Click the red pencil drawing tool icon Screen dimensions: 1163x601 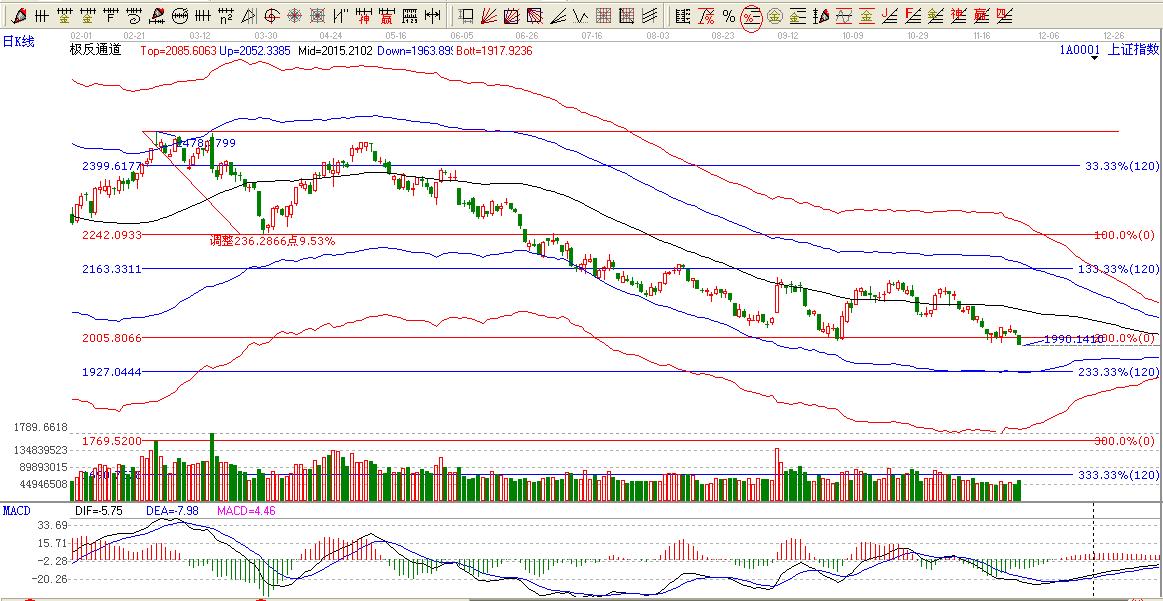(x=19, y=16)
